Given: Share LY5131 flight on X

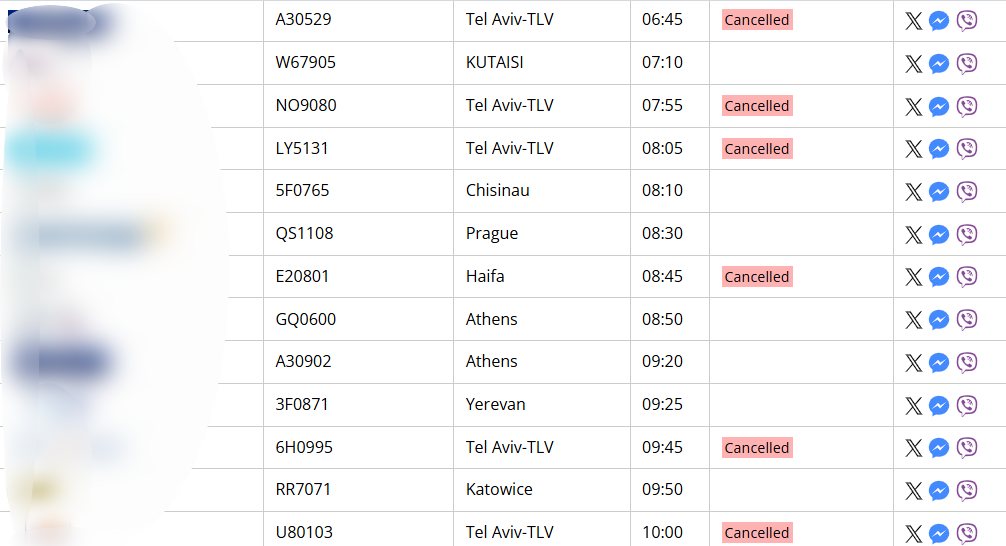Looking at the screenshot, I should coord(914,149).
